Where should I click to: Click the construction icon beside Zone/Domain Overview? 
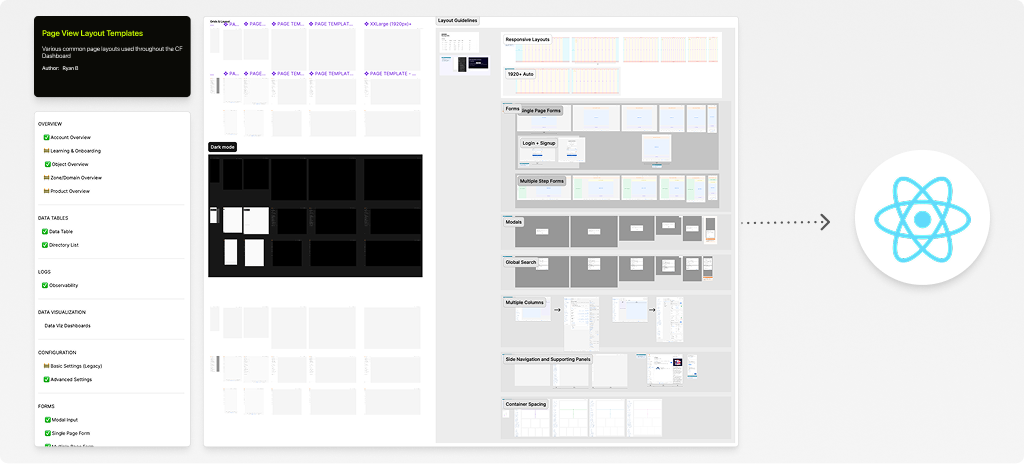click(46, 178)
